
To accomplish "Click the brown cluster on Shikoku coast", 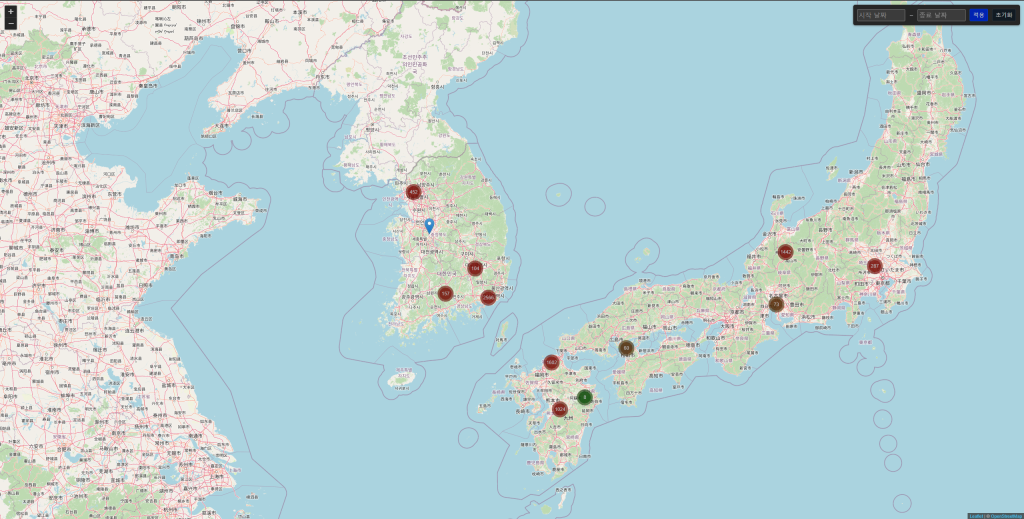I will click(626, 348).
